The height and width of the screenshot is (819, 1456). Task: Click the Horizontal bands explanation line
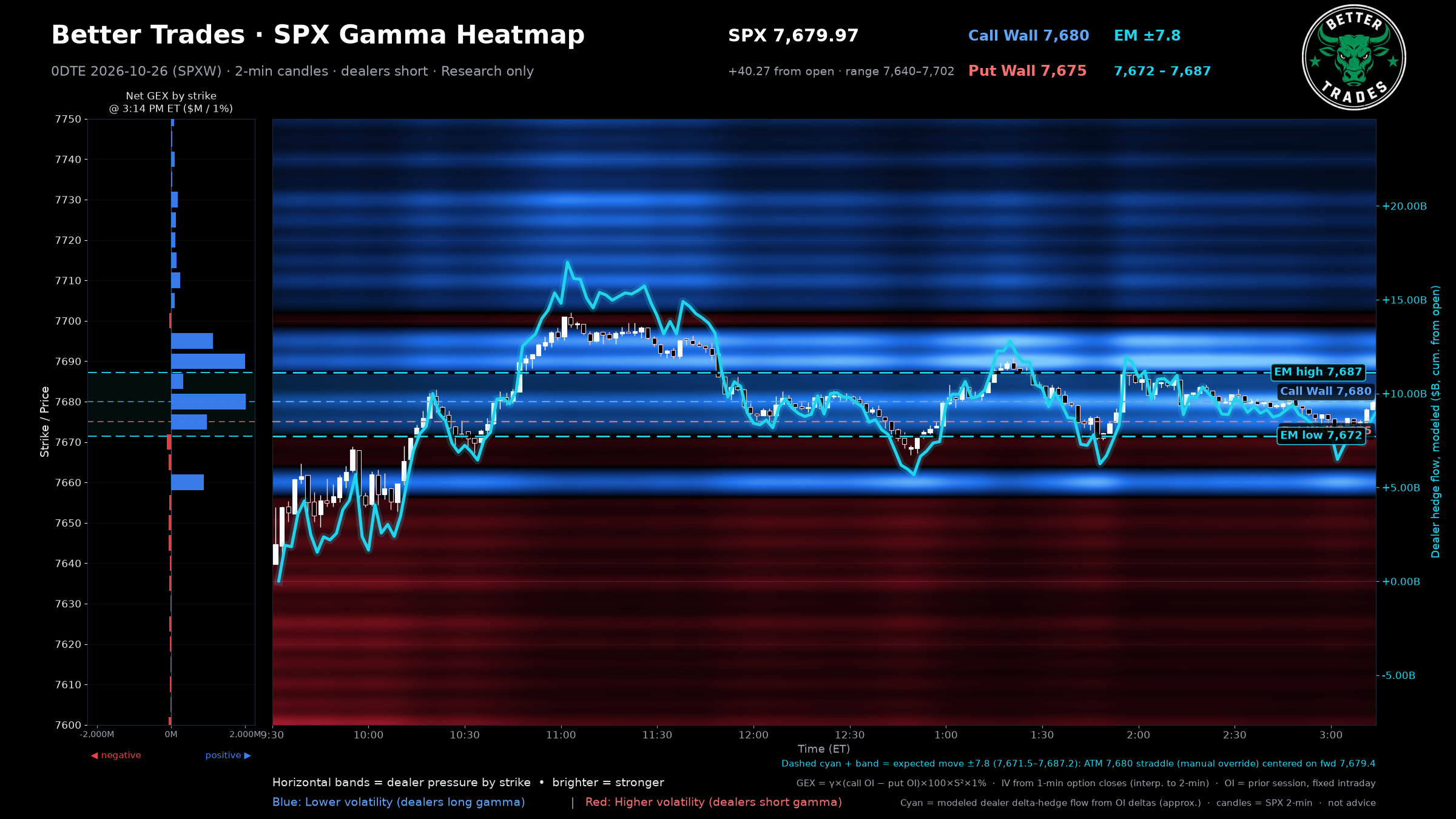[x=468, y=783]
